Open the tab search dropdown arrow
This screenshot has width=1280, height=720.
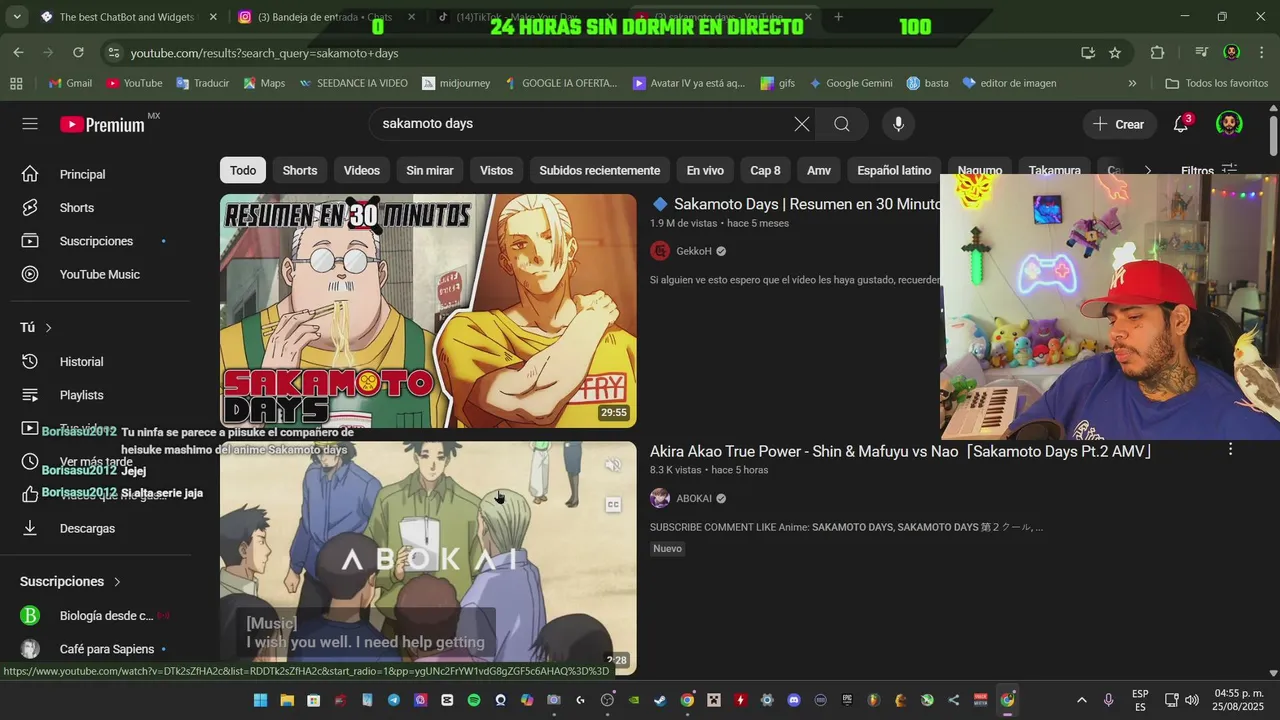16,17
